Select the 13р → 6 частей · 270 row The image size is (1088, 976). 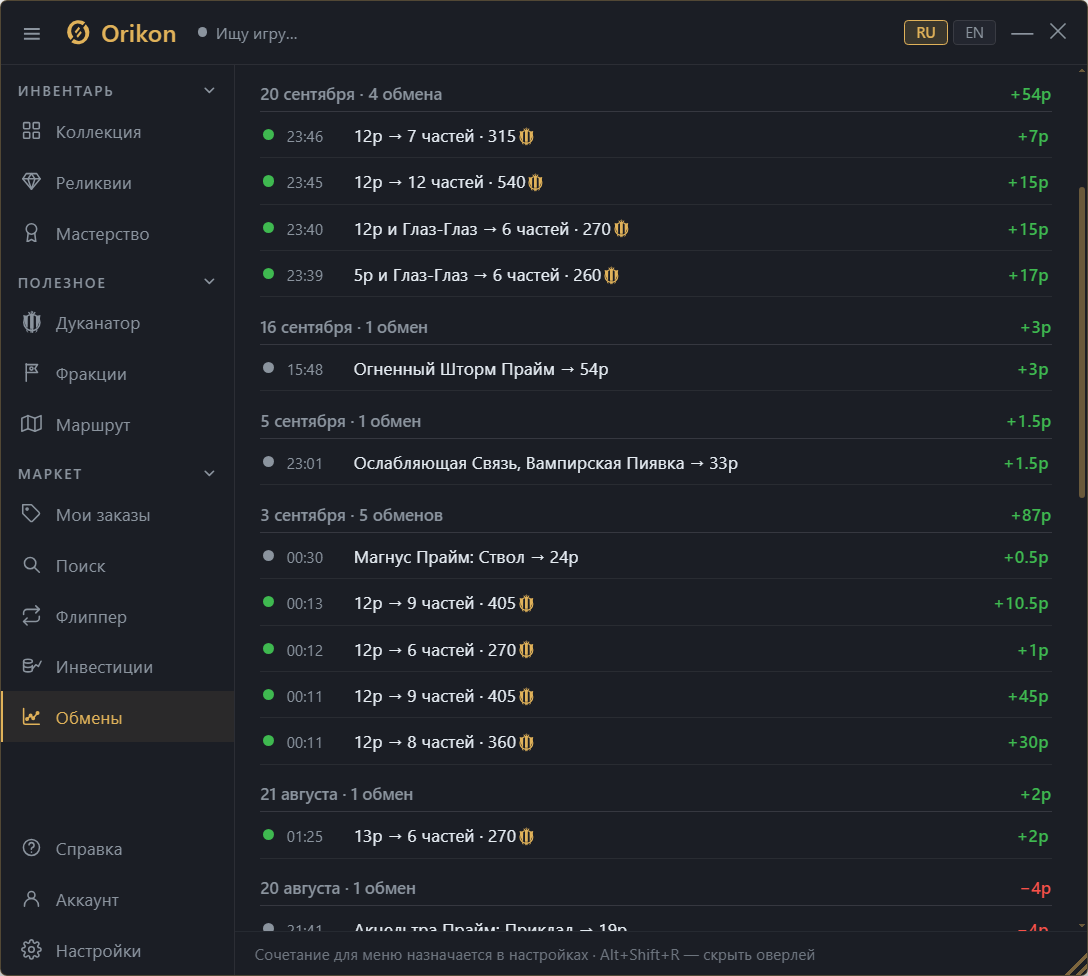(656, 836)
